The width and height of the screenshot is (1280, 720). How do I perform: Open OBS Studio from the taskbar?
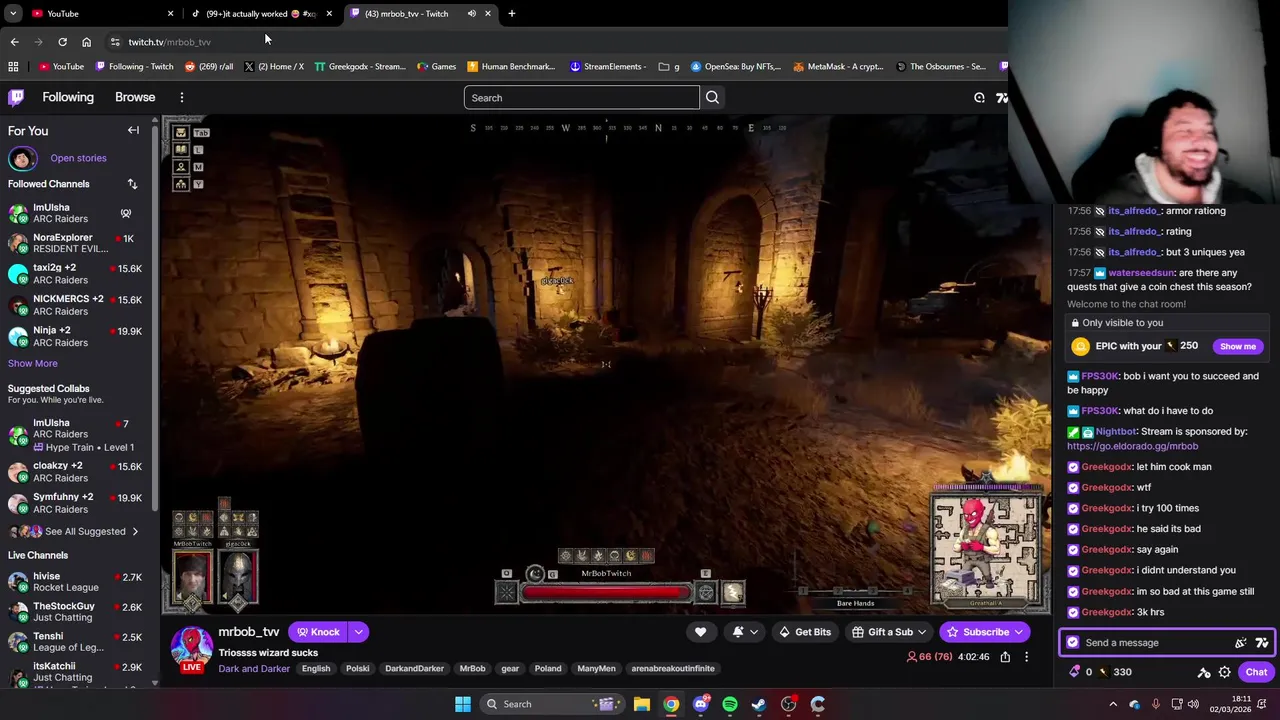pyautogui.click(x=788, y=704)
